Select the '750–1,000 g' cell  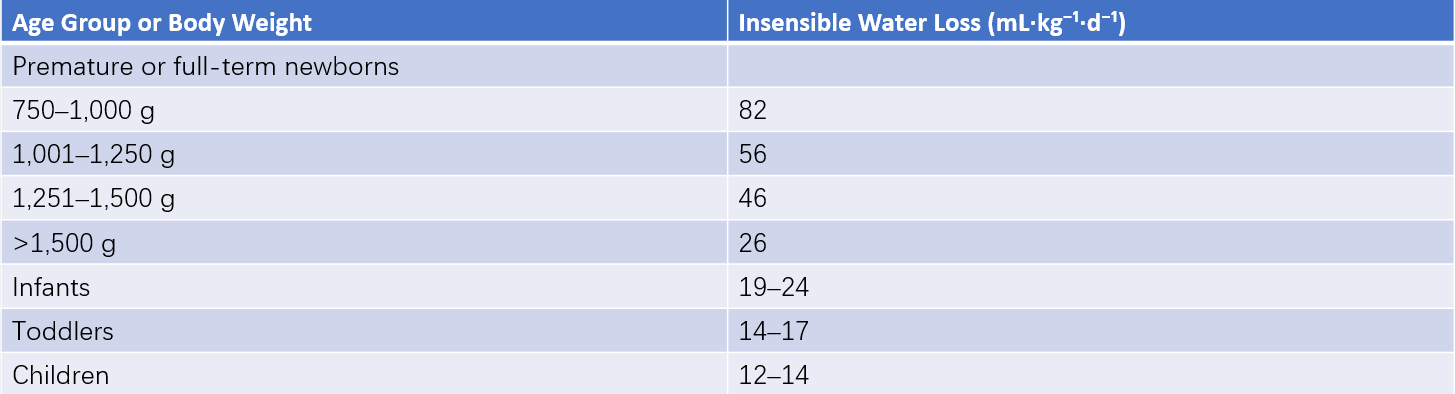pos(364,110)
